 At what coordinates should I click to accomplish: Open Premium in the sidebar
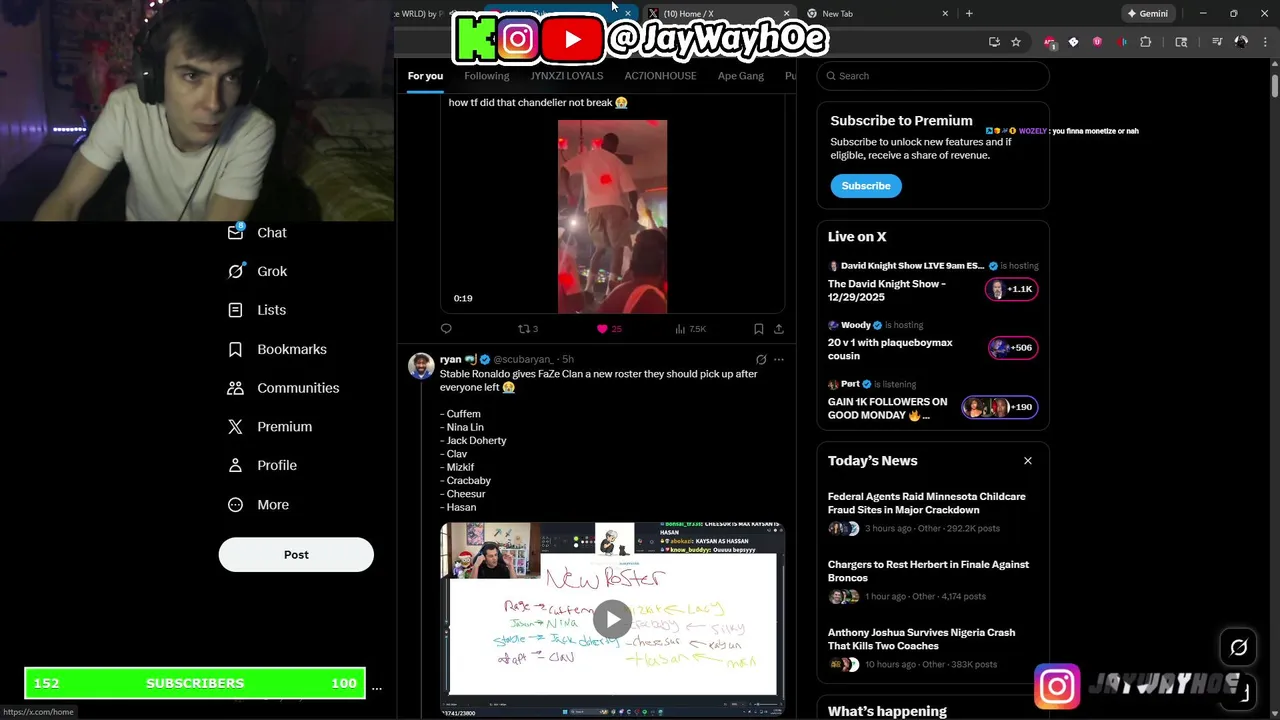pyautogui.click(x=269, y=426)
